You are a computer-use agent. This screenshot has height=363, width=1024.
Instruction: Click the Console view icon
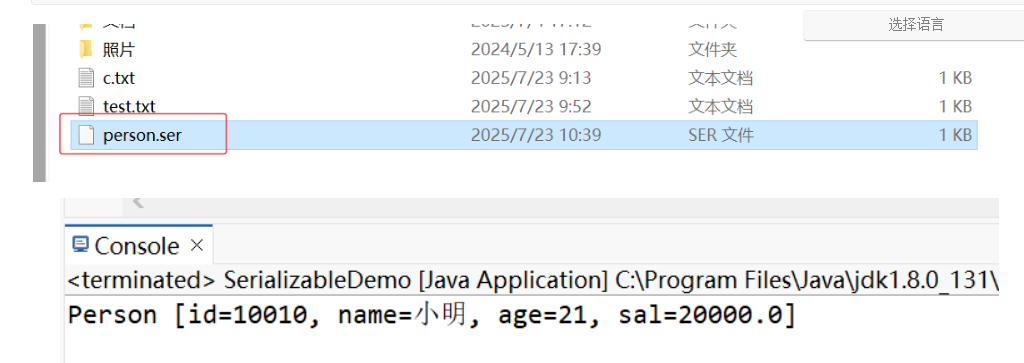[x=80, y=245]
